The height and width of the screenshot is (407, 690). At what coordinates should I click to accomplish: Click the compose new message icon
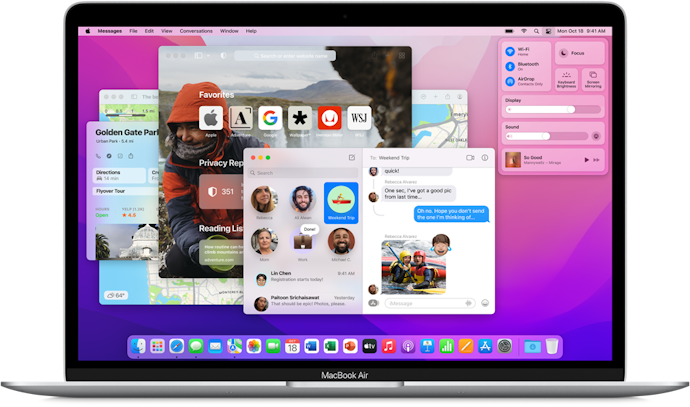pyautogui.click(x=352, y=158)
